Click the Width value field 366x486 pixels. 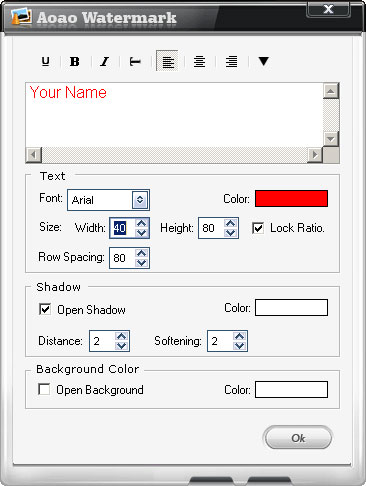point(122,228)
